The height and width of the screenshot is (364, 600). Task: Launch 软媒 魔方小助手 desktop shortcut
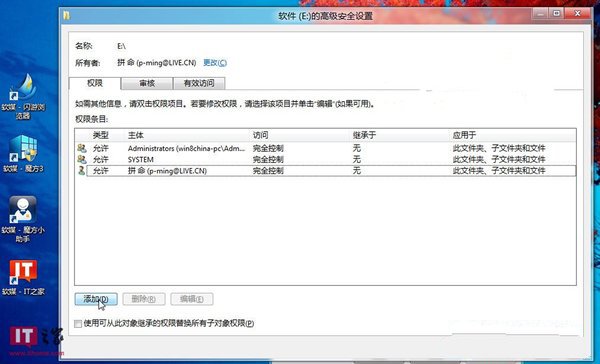pos(23,219)
